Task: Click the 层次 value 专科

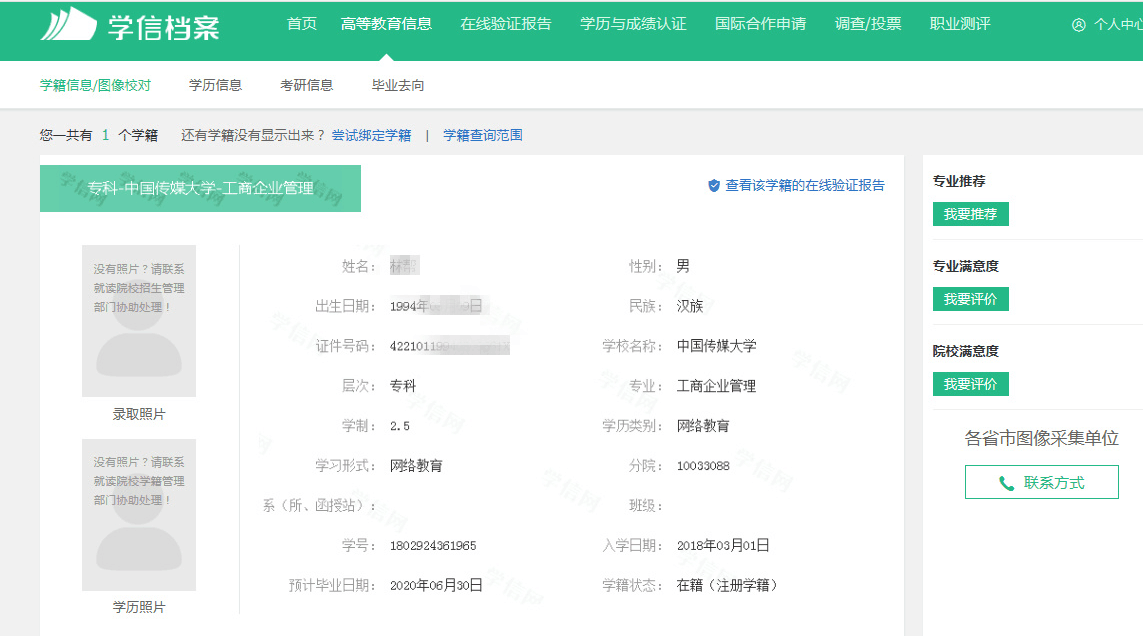Action: point(402,386)
